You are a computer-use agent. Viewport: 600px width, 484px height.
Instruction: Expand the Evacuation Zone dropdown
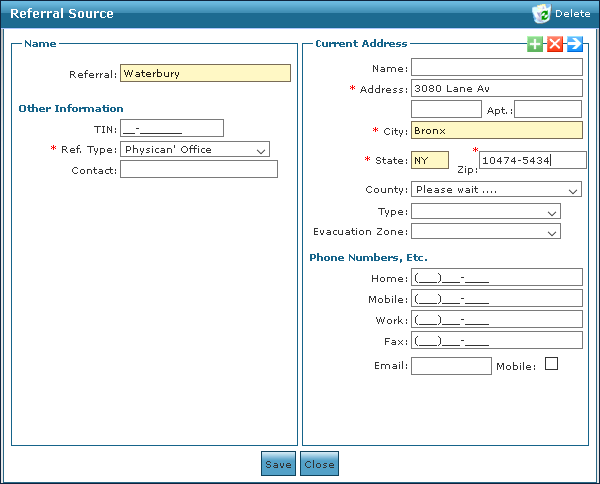click(x=486, y=231)
